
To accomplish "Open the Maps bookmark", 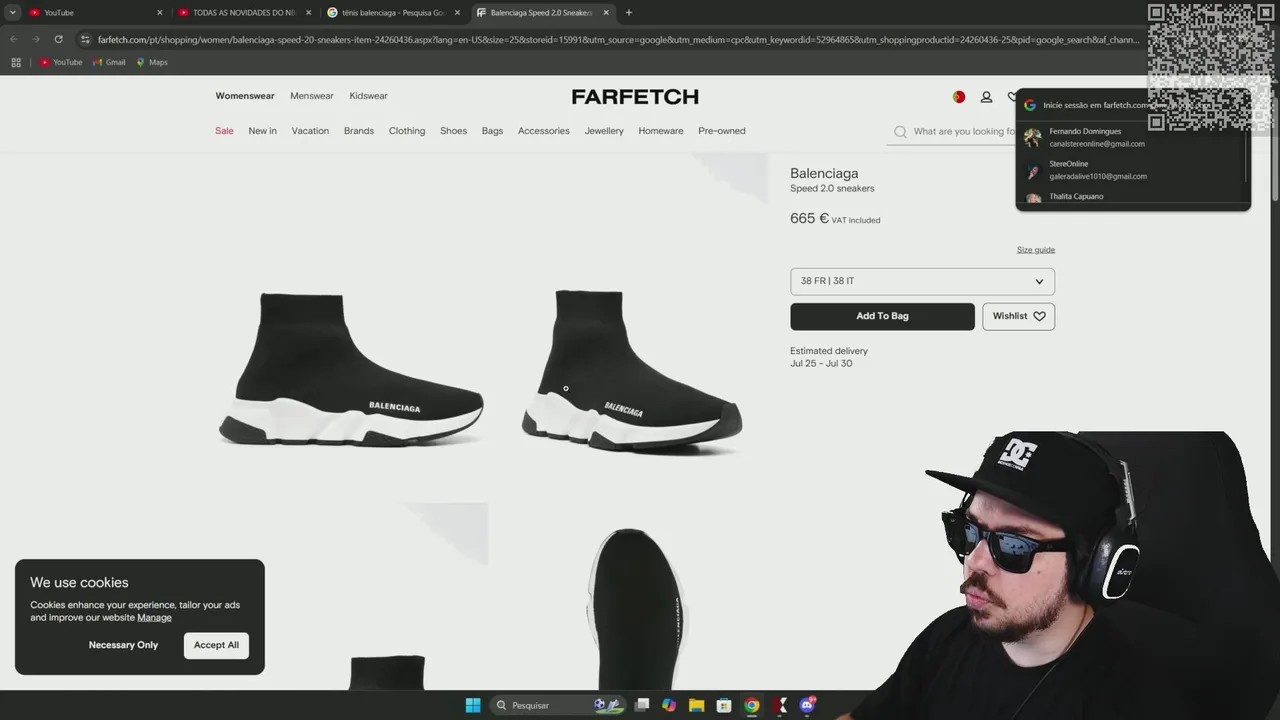I will (152, 62).
